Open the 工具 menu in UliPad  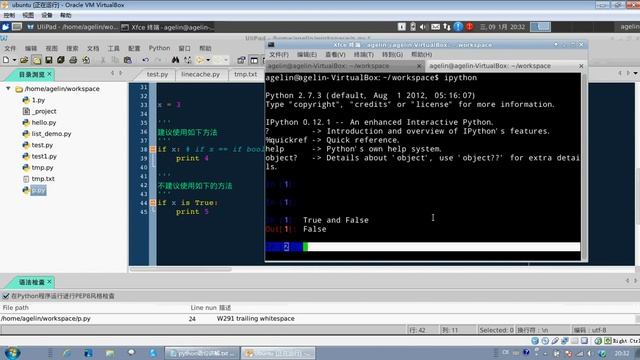113,48
